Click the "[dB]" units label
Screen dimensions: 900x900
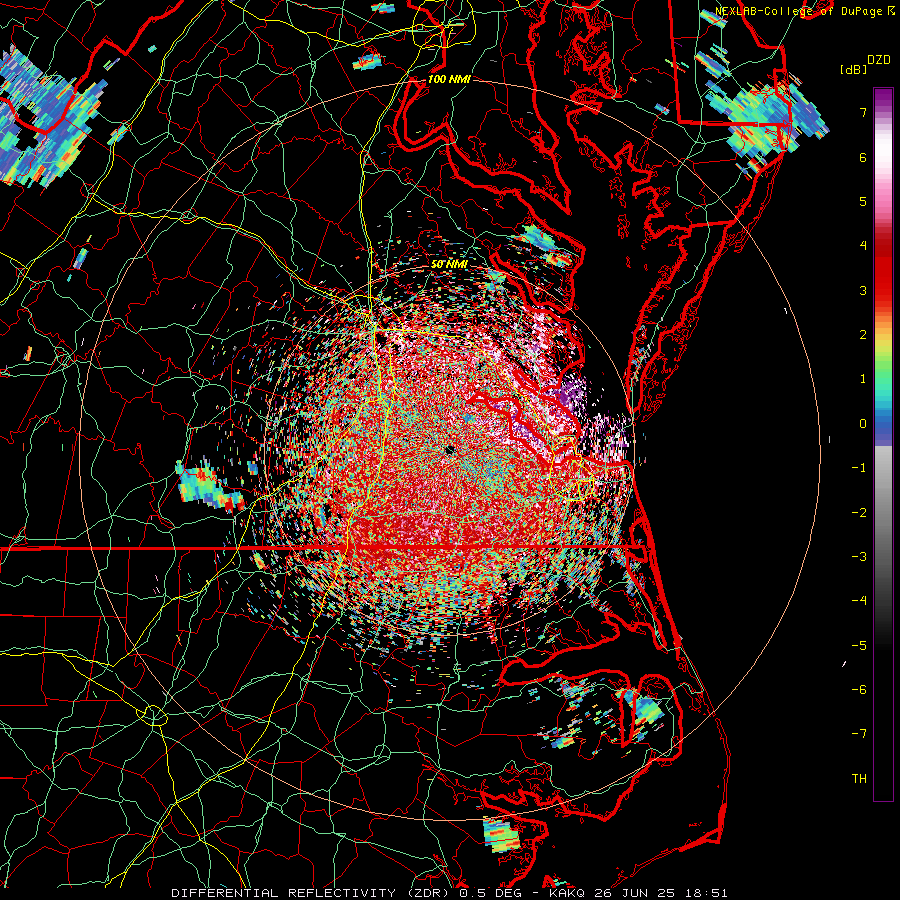pyautogui.click(x=852, y=69)
